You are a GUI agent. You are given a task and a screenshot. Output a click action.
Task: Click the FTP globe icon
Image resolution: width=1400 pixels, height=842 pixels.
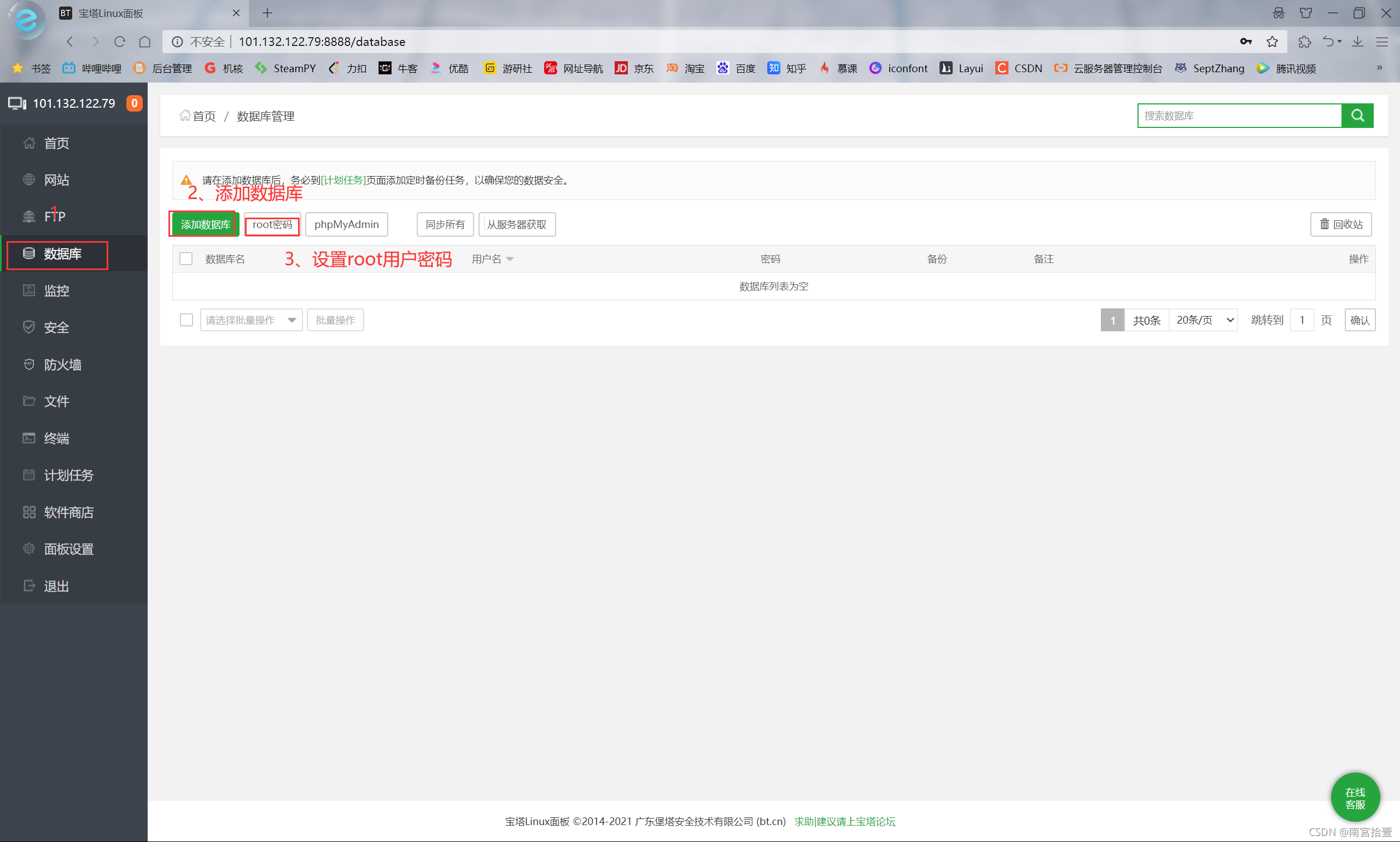click(29, 216)
